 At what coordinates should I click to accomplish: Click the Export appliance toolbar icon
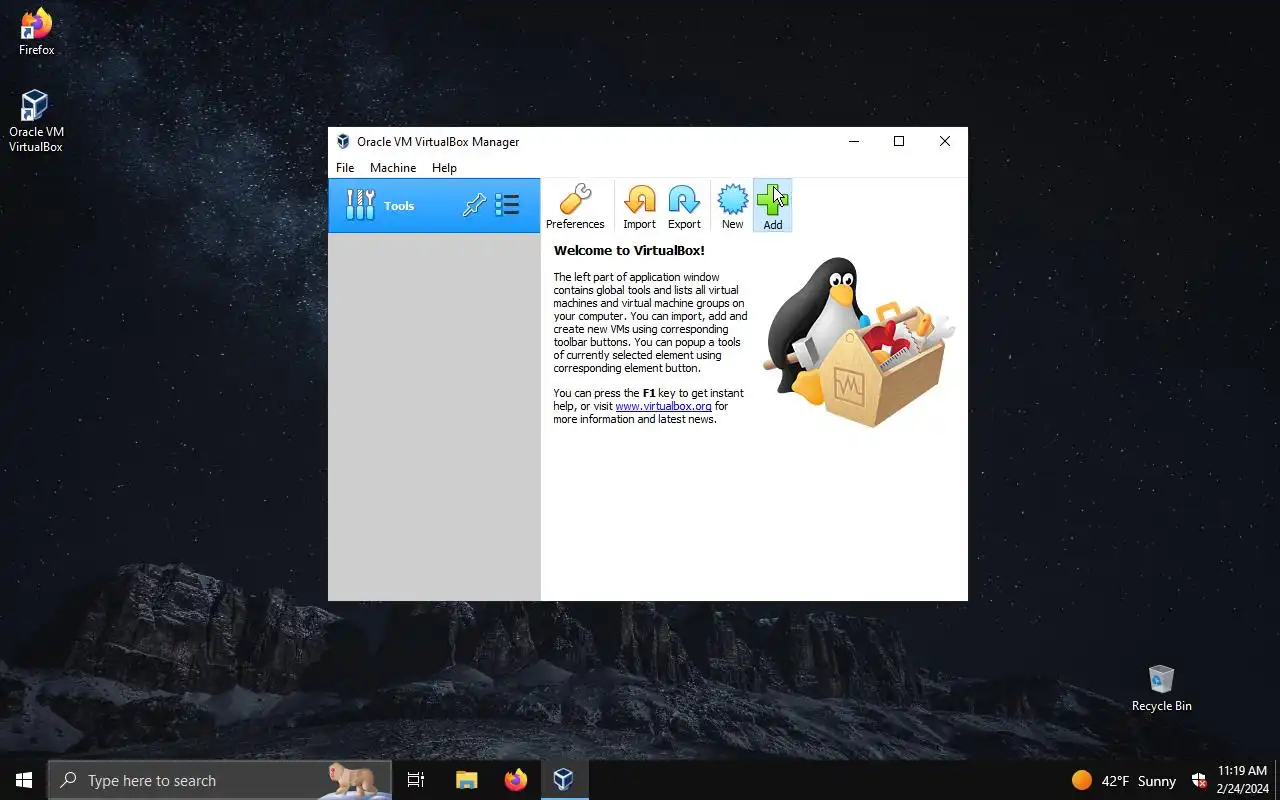684,206
